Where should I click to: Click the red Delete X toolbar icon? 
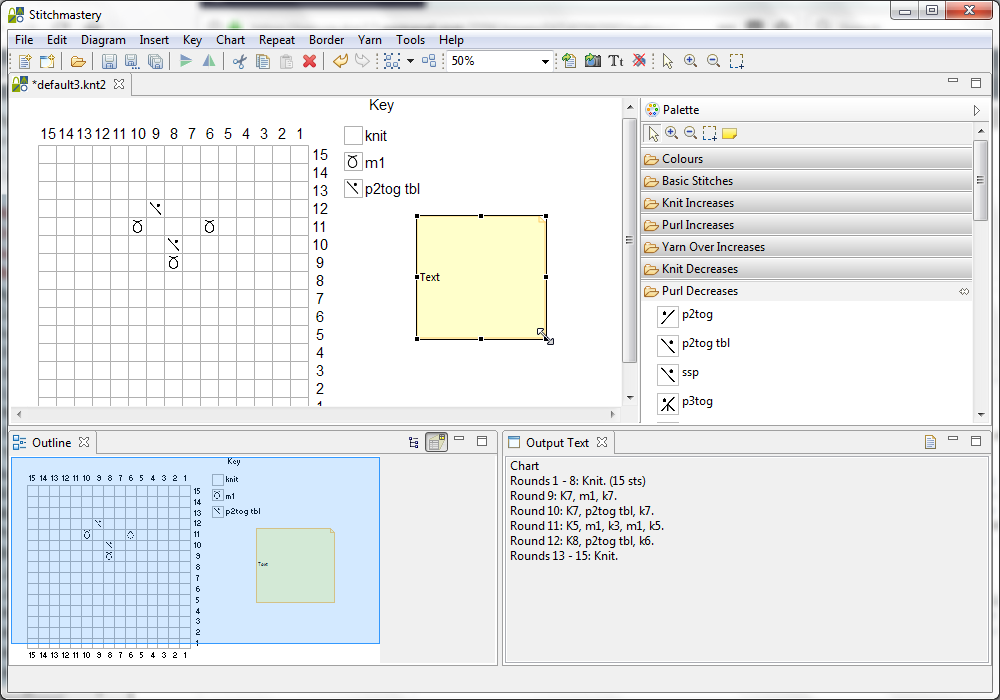309,61
